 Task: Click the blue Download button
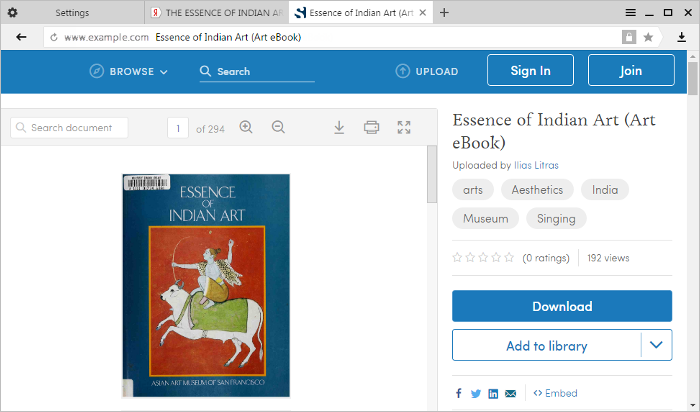[x=562, y=306]
